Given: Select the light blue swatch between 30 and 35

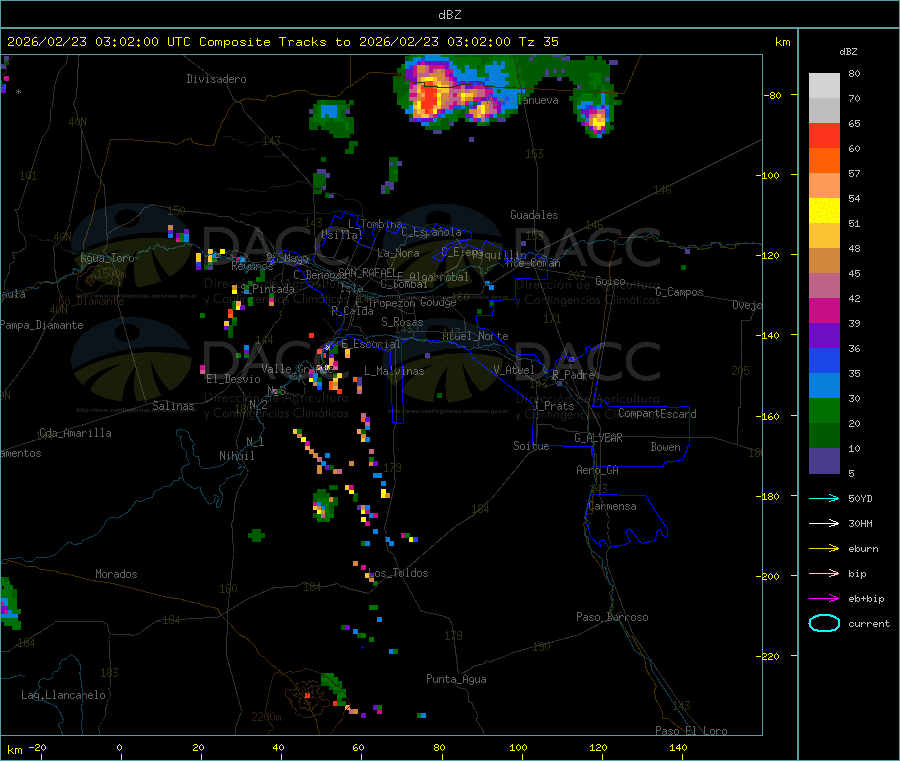Looking at the screenshot, I should [x=824, y=386].
